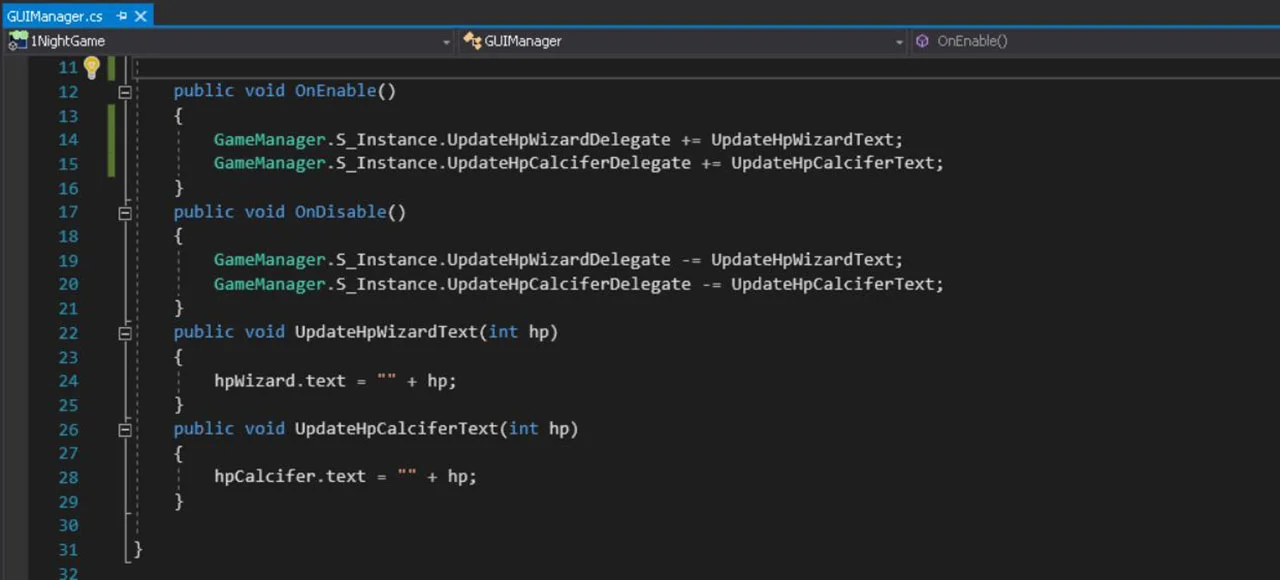Click UpdateHpCalciferText handler on line 15
The height and width of the screenshot is (580, 1280).
tap(832, 163)
